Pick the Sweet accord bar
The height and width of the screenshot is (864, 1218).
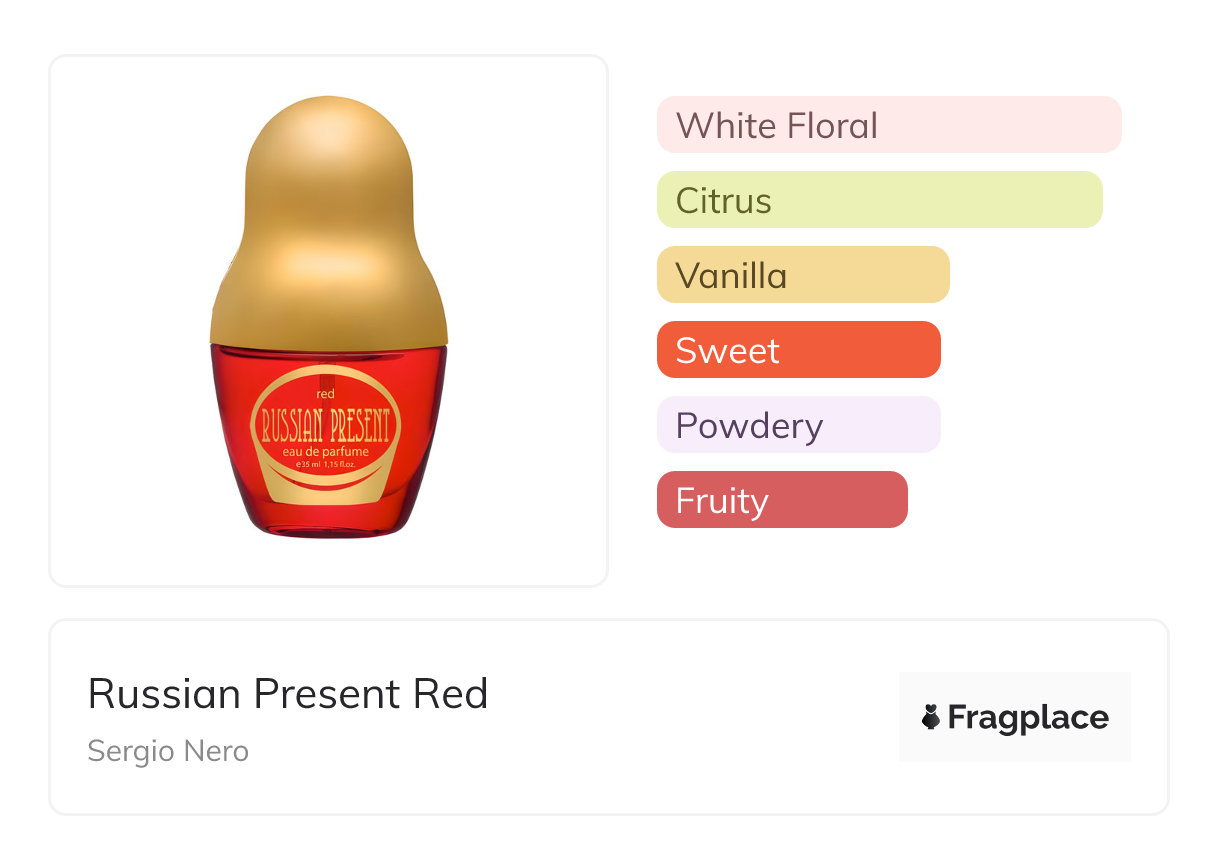point(798,350)
